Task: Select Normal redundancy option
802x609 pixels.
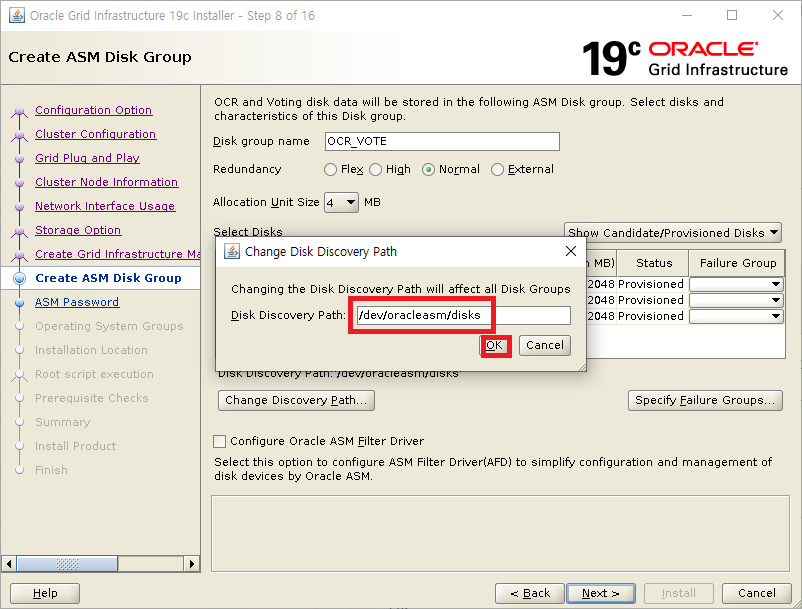Action: (x=451, y=169)
